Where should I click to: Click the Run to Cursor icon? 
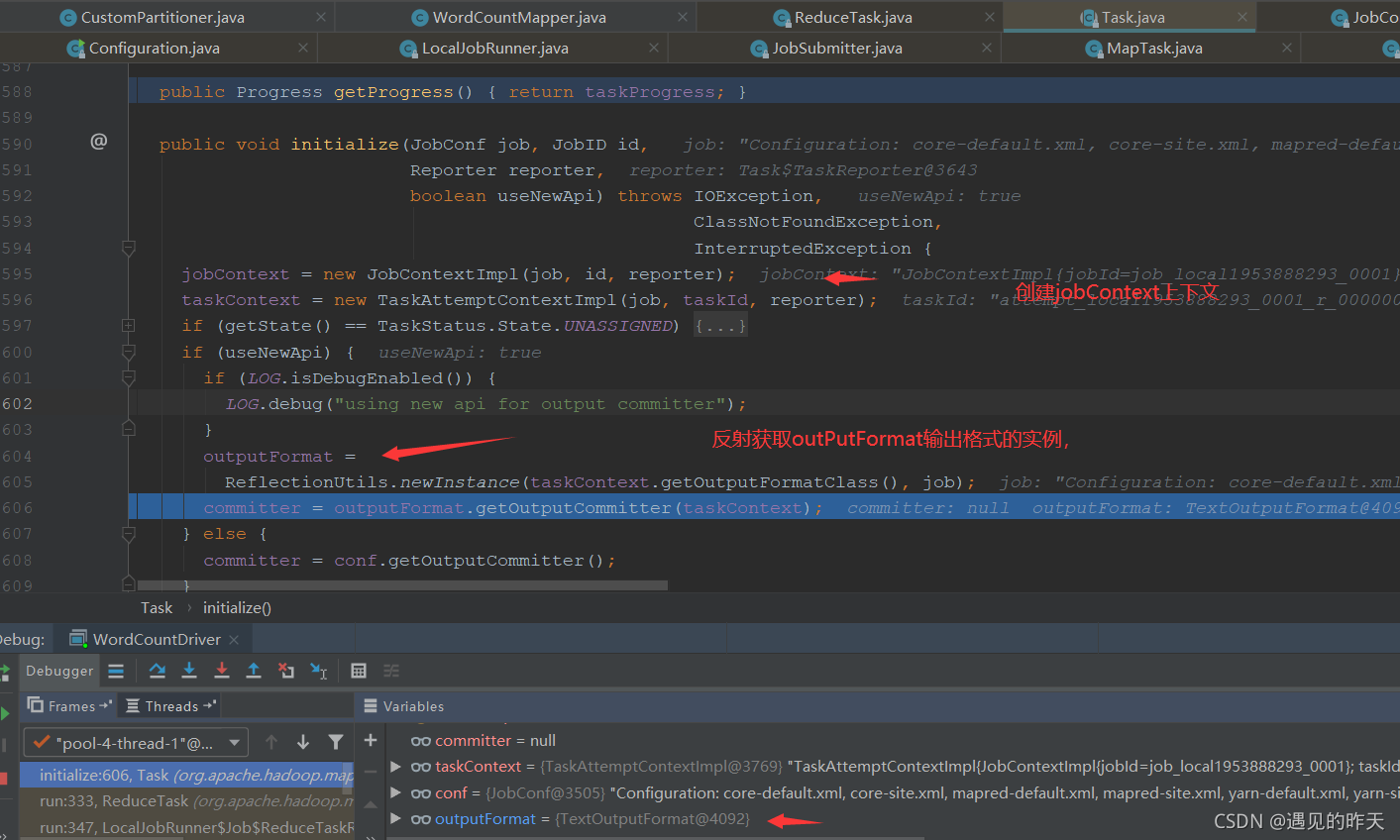click(x=319, y=671)
